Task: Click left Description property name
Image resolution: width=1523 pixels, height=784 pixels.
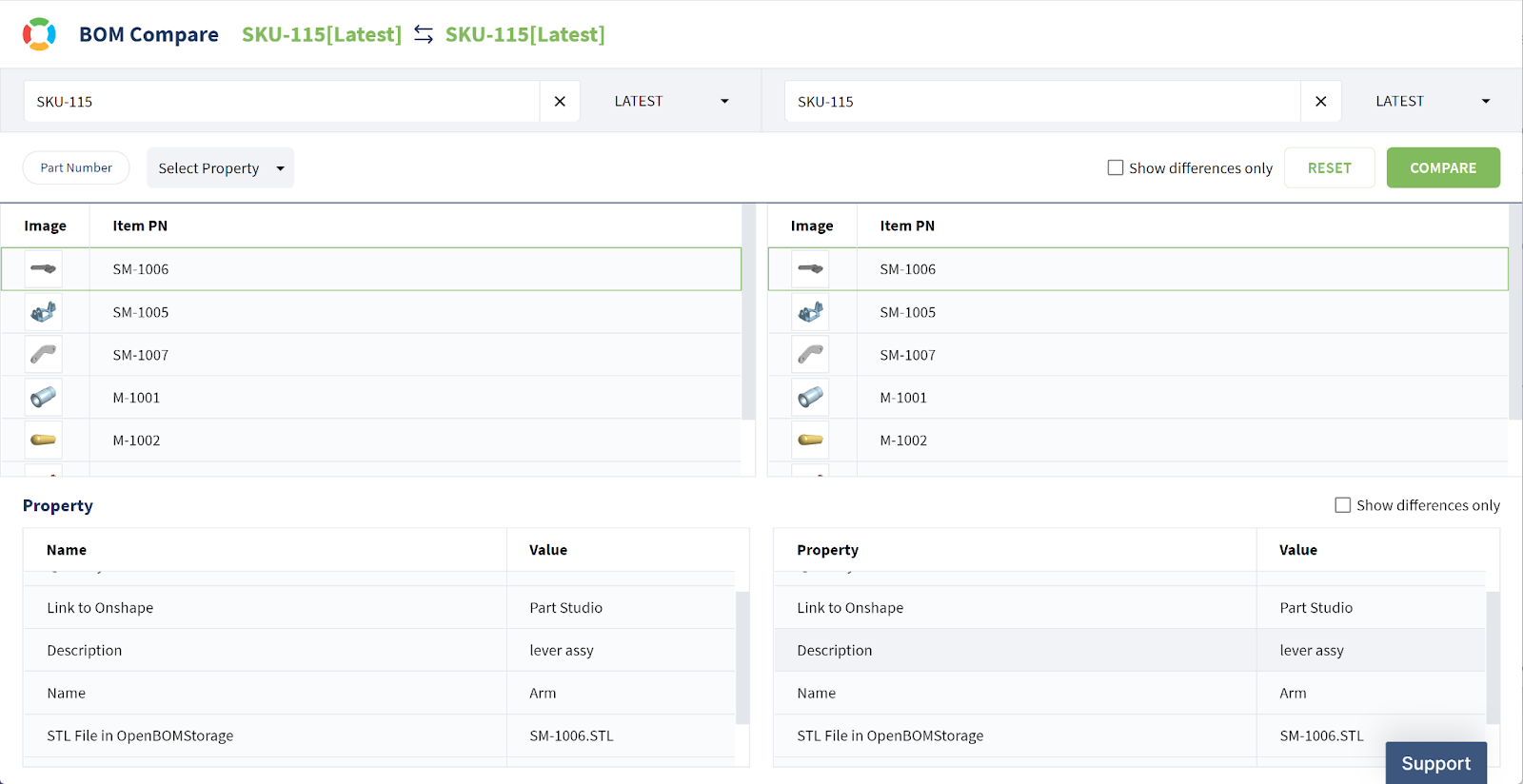Action: pos(85,651)
